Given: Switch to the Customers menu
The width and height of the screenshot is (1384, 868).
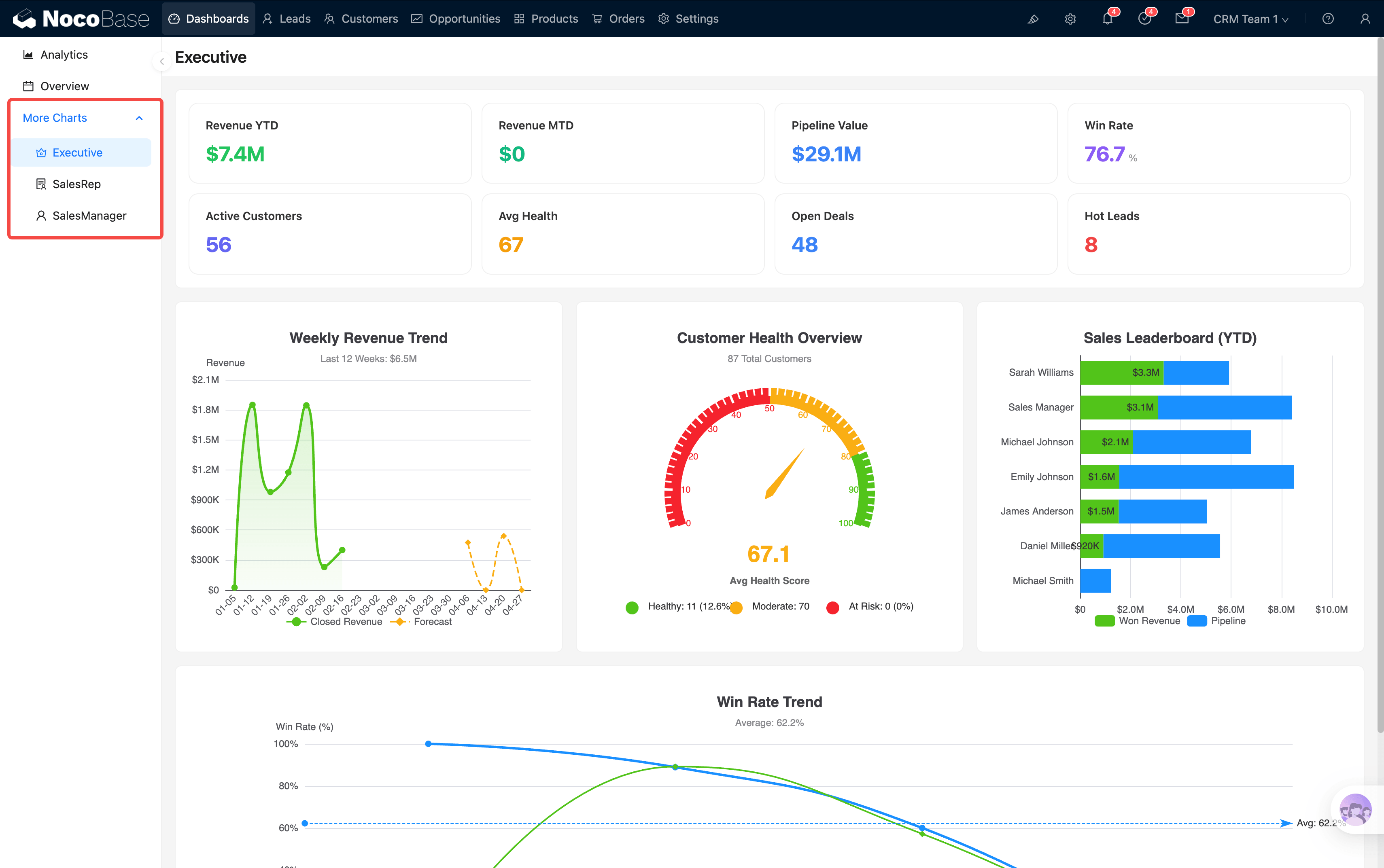Looking at the screenshot, I should point(361,19).
